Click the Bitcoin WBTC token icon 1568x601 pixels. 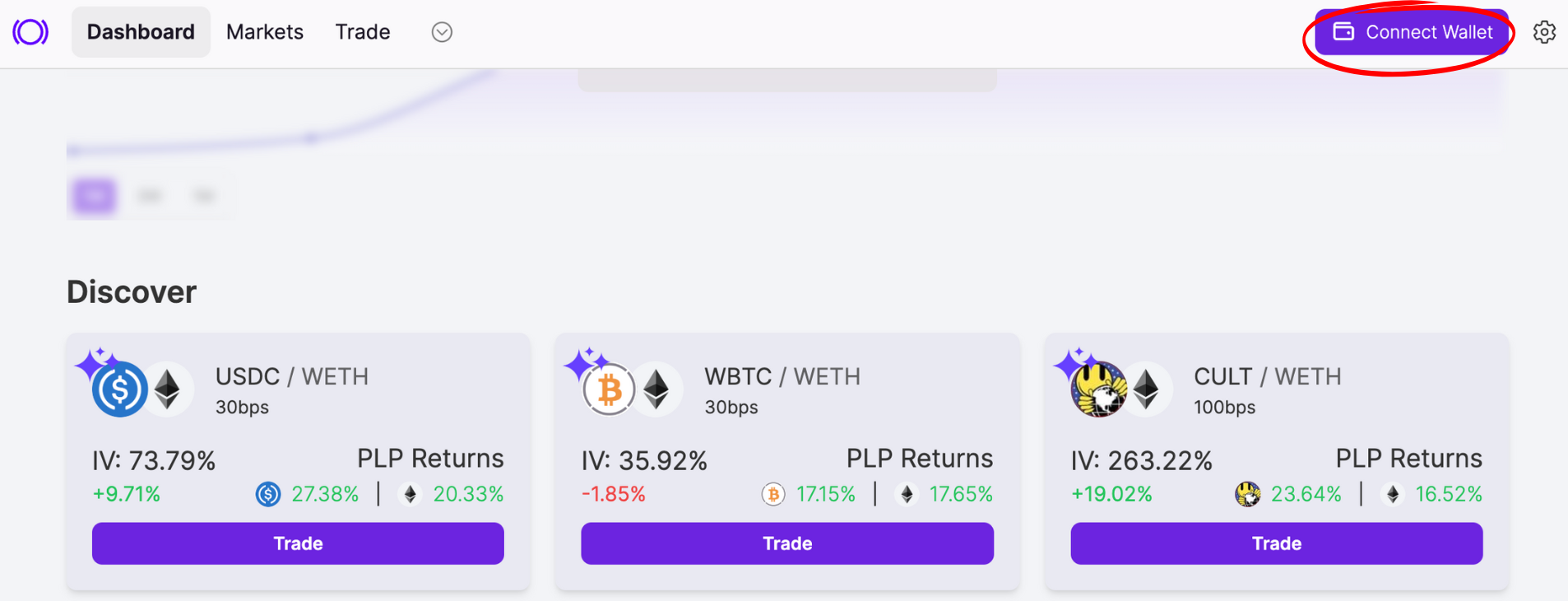coord(609,389)
